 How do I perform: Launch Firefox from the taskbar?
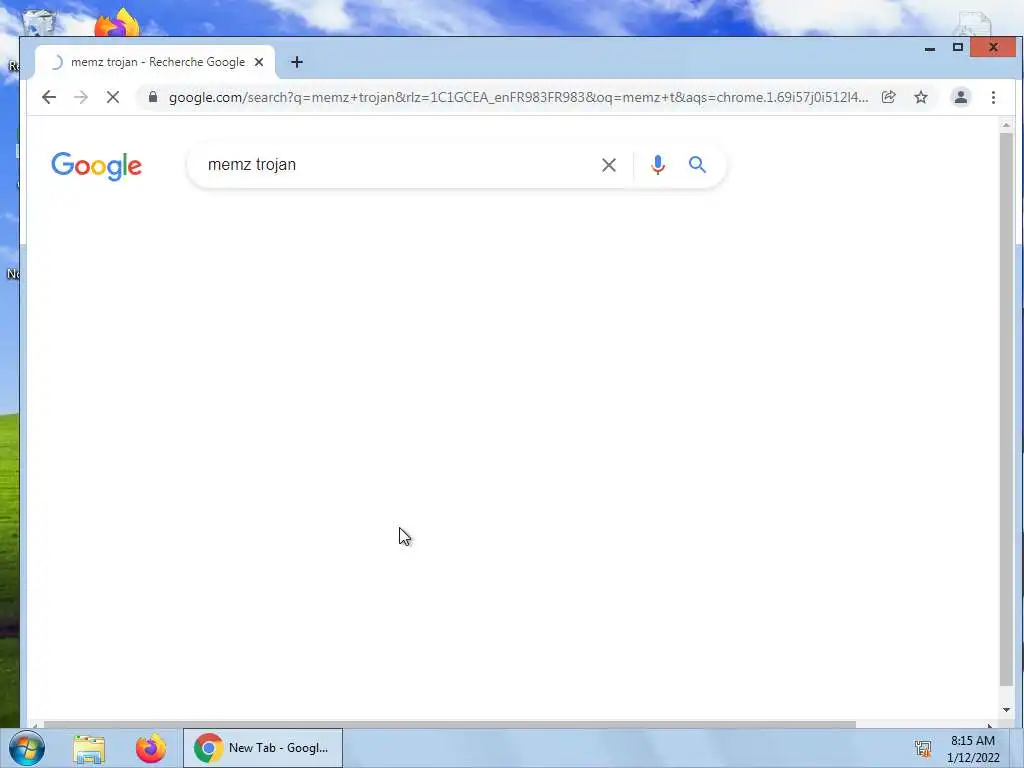pyautogui.click(x=151, y=748)
